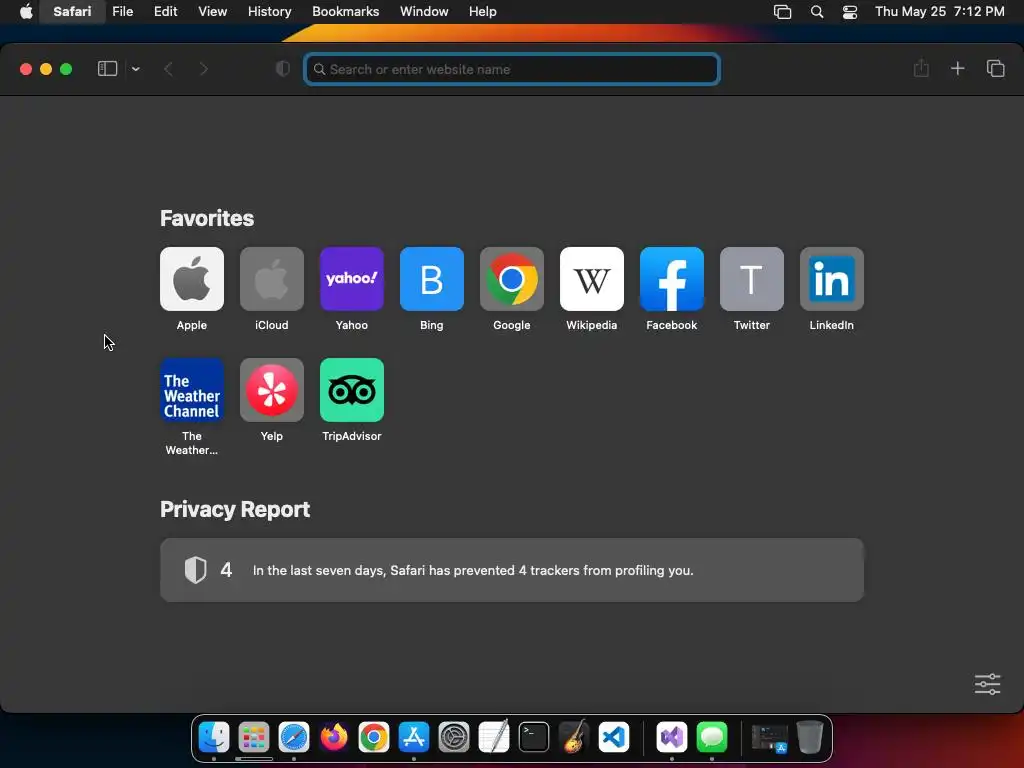Open Terminal from the Dock
Image resolution: width=1024 pixels, height=768 pixels.
(534, 738)
